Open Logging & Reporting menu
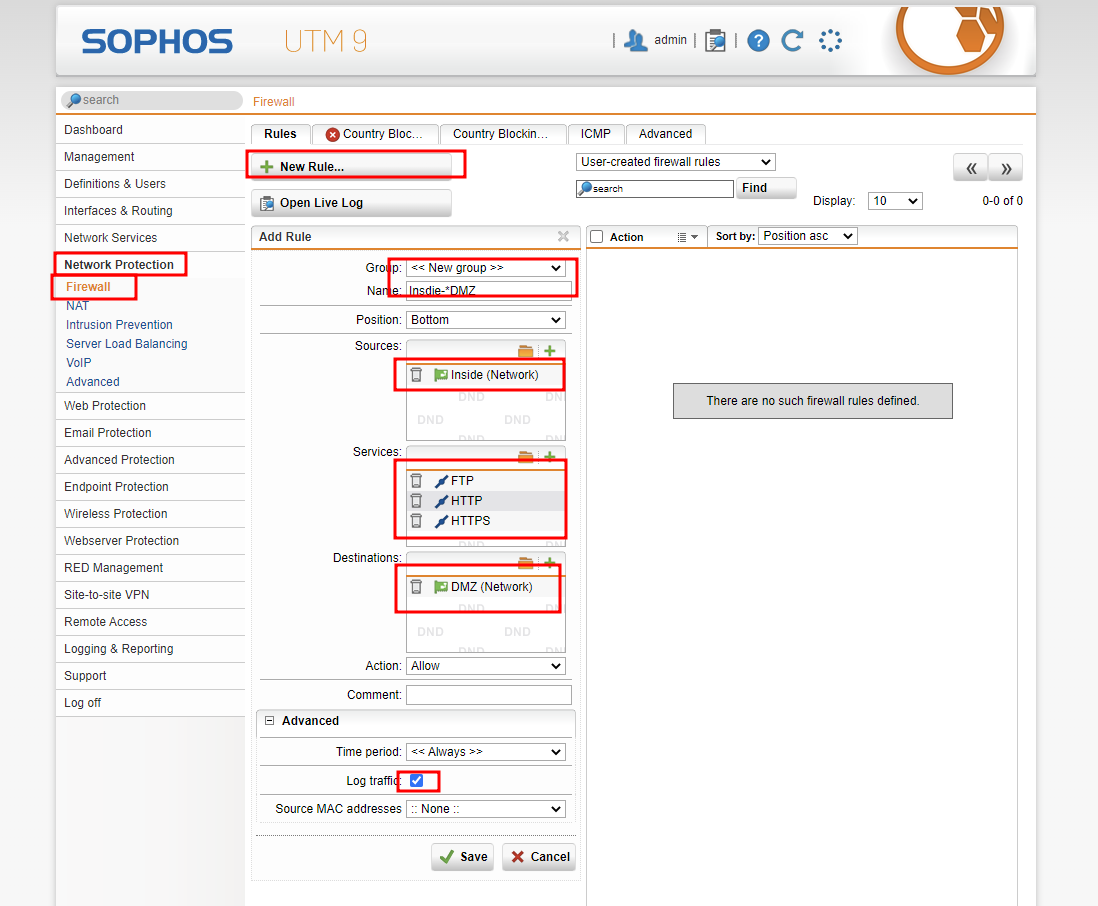 [118, 648]
